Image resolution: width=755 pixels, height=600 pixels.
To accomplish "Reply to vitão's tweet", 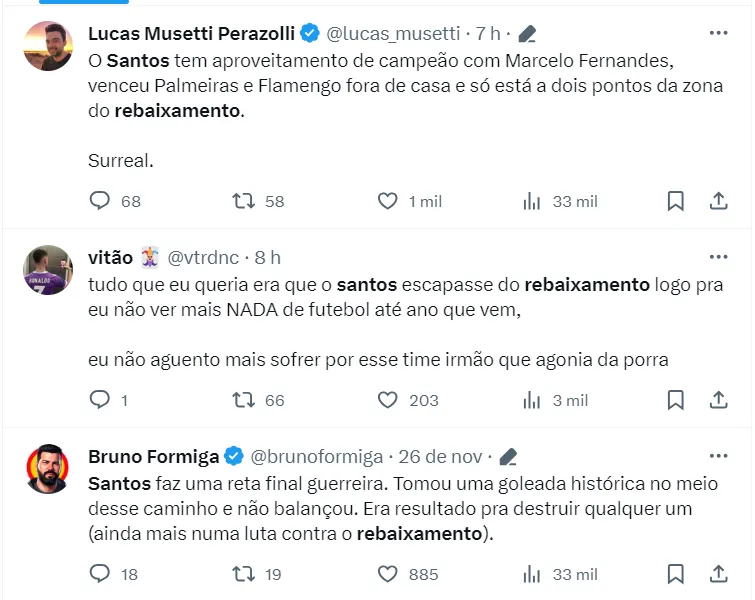I will click(x=100, y=400).
